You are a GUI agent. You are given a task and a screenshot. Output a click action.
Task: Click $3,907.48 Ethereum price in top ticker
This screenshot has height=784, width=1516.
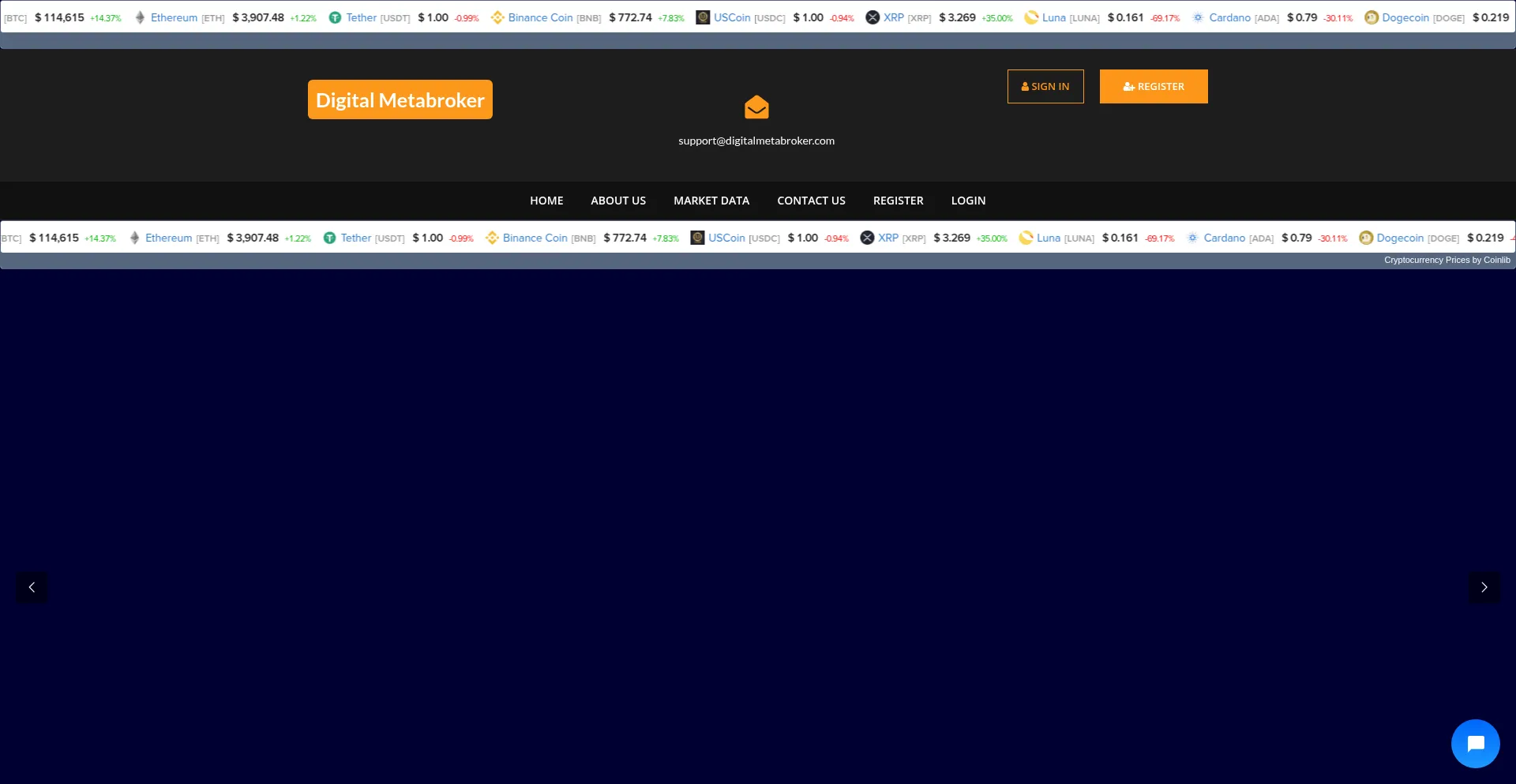pos(258,17)
